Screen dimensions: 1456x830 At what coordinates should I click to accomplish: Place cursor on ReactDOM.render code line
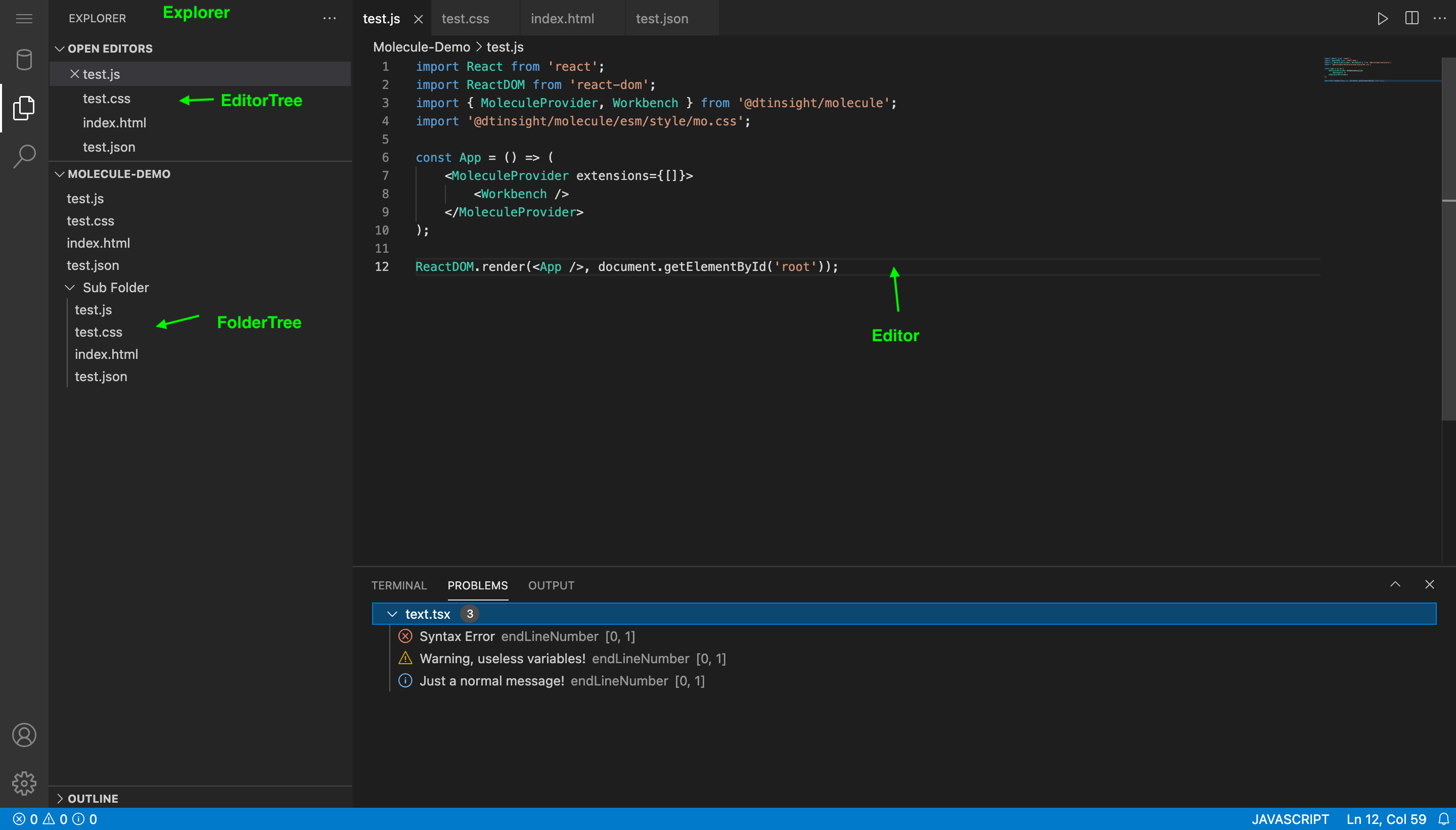coord(626,267)
